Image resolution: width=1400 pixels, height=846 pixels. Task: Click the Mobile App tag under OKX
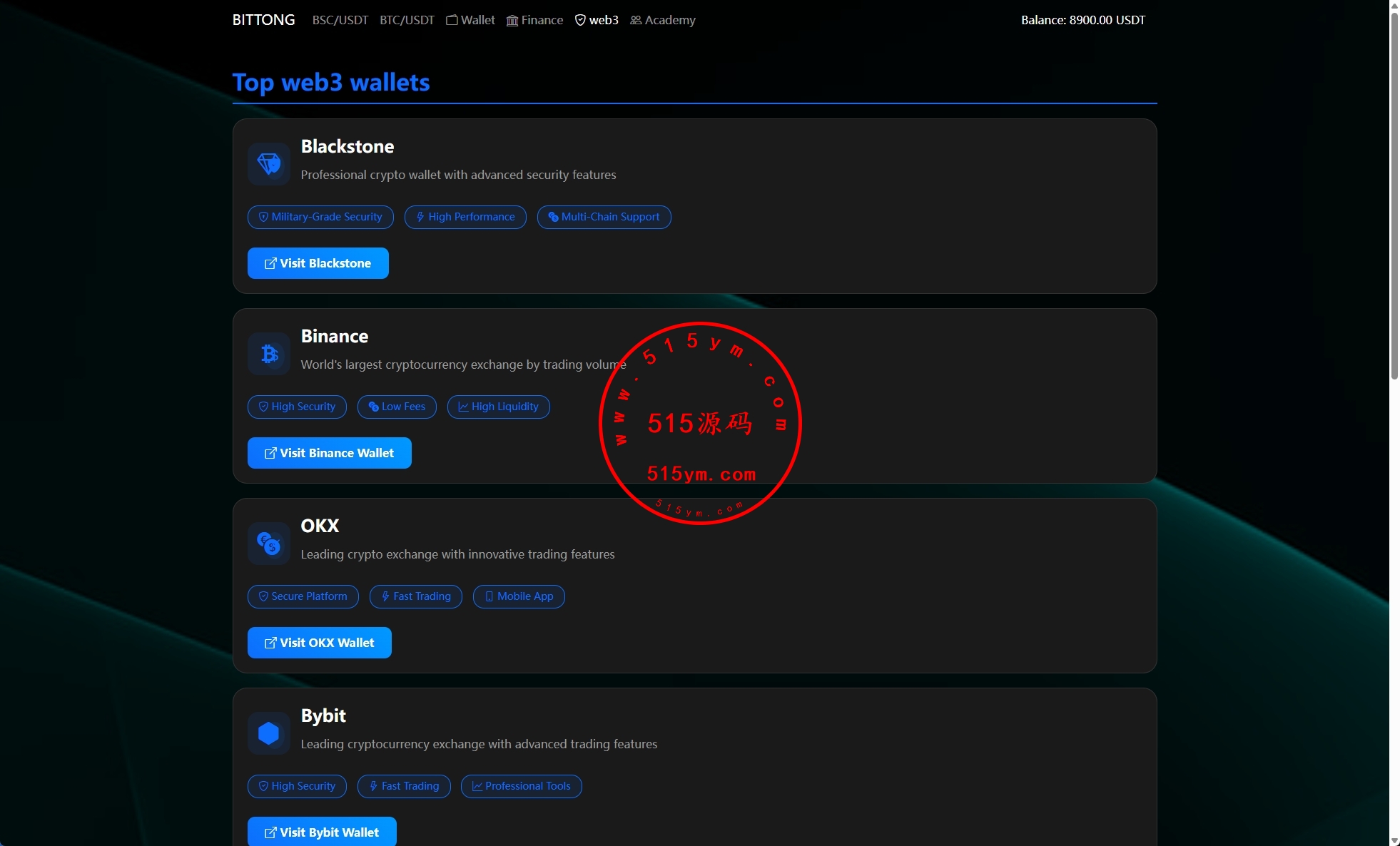(519, 596)
